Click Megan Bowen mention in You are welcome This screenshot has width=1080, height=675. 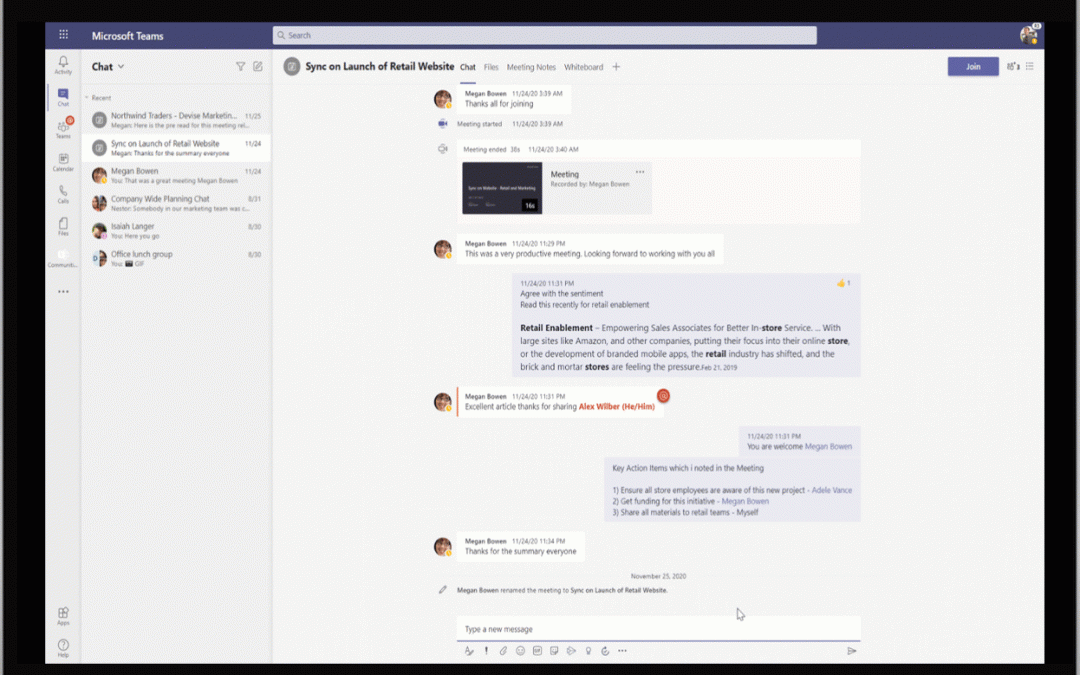click(828, 446)
